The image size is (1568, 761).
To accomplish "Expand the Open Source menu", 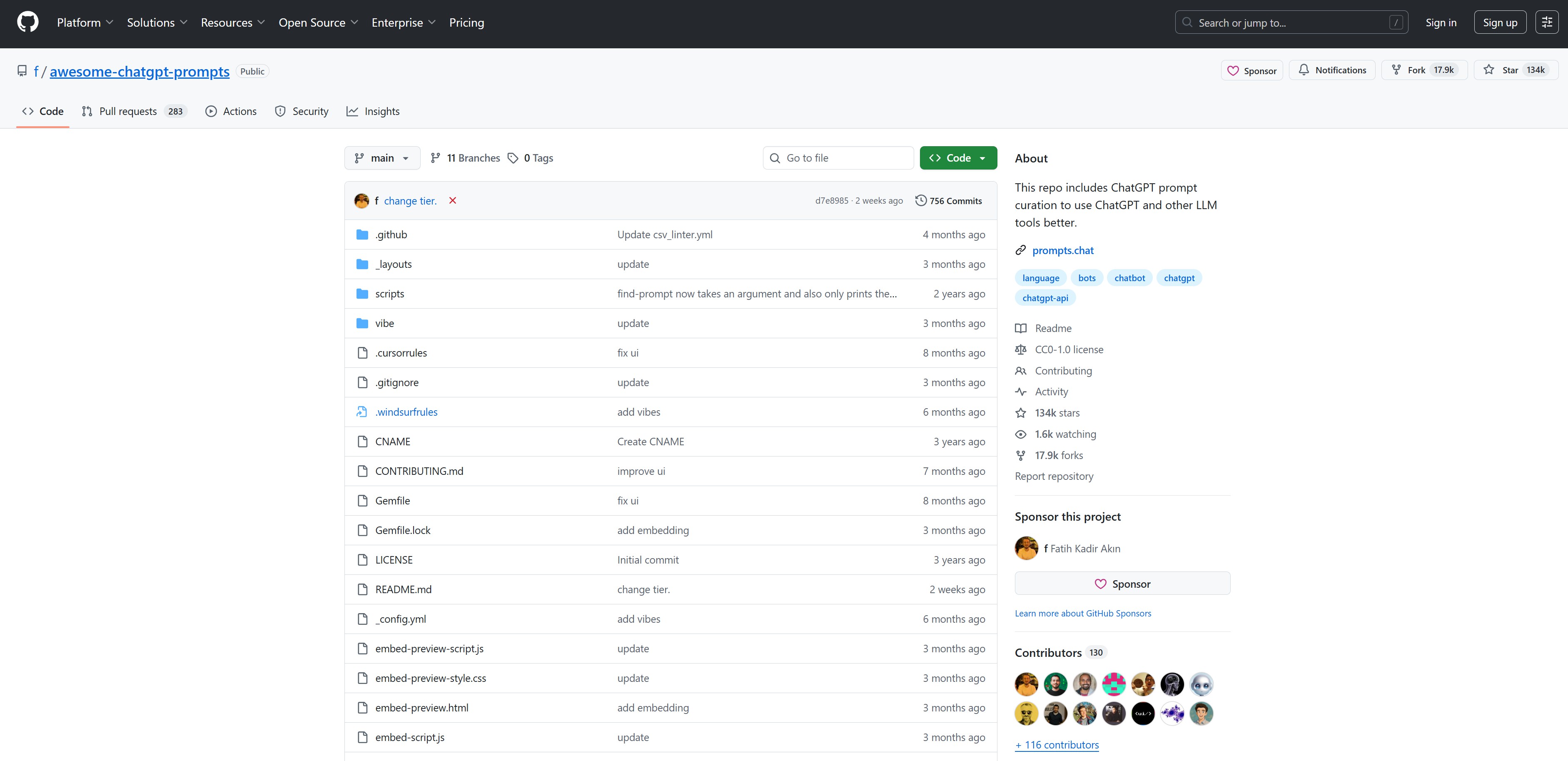I will point(318,22).
